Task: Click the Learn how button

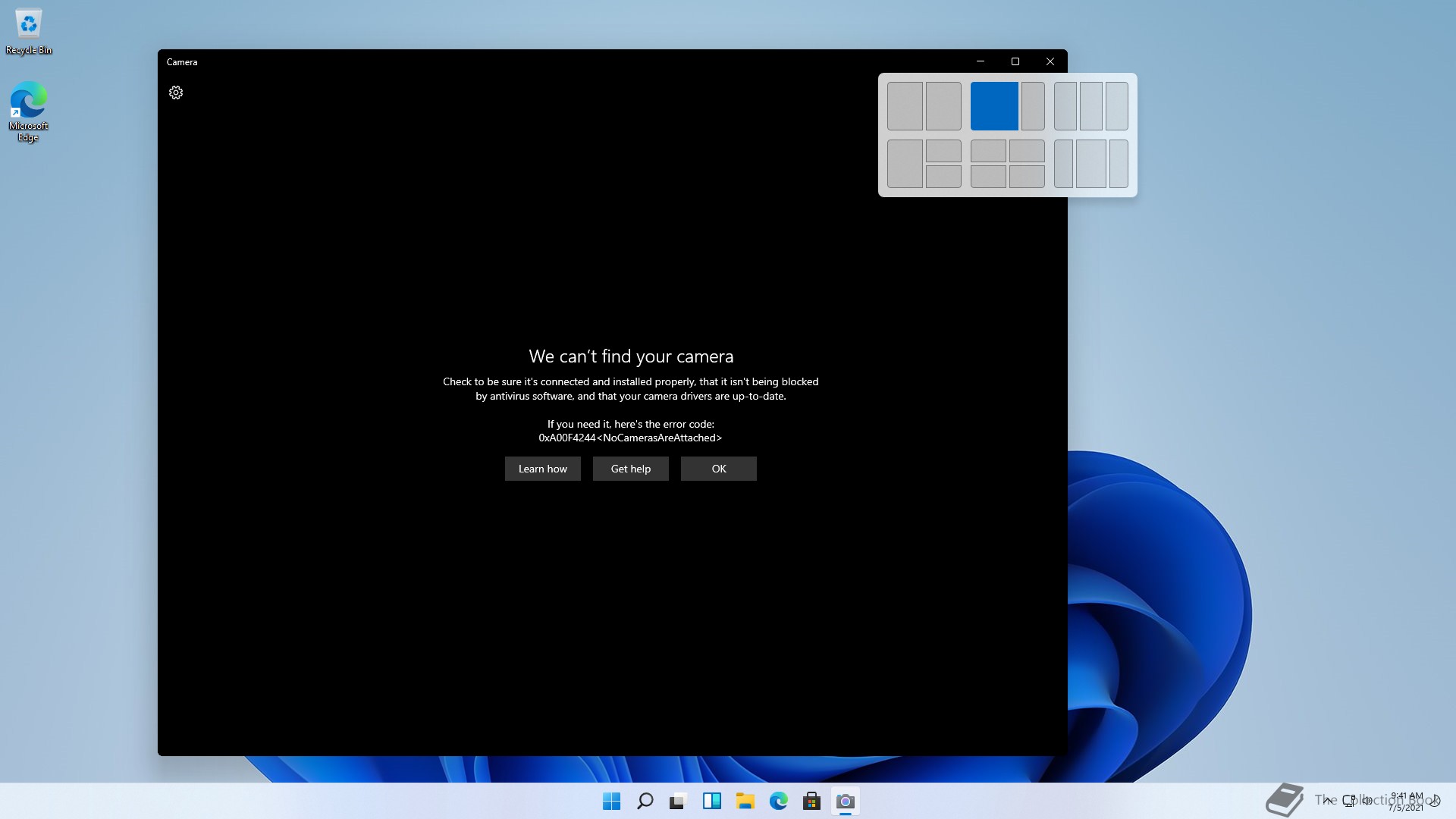Action: click(543, 469)
